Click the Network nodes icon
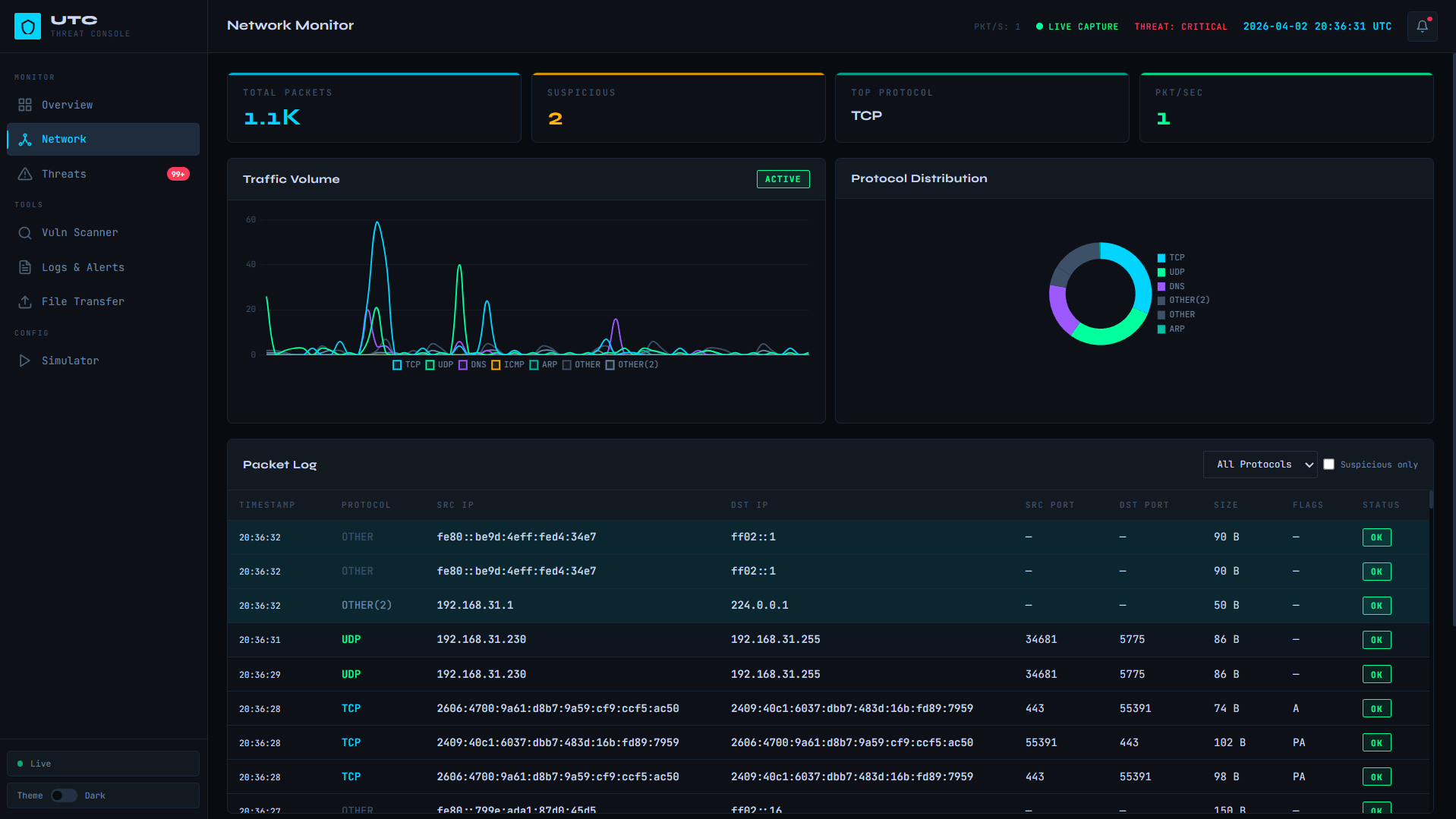1456x819 pixels. [25, 140]
